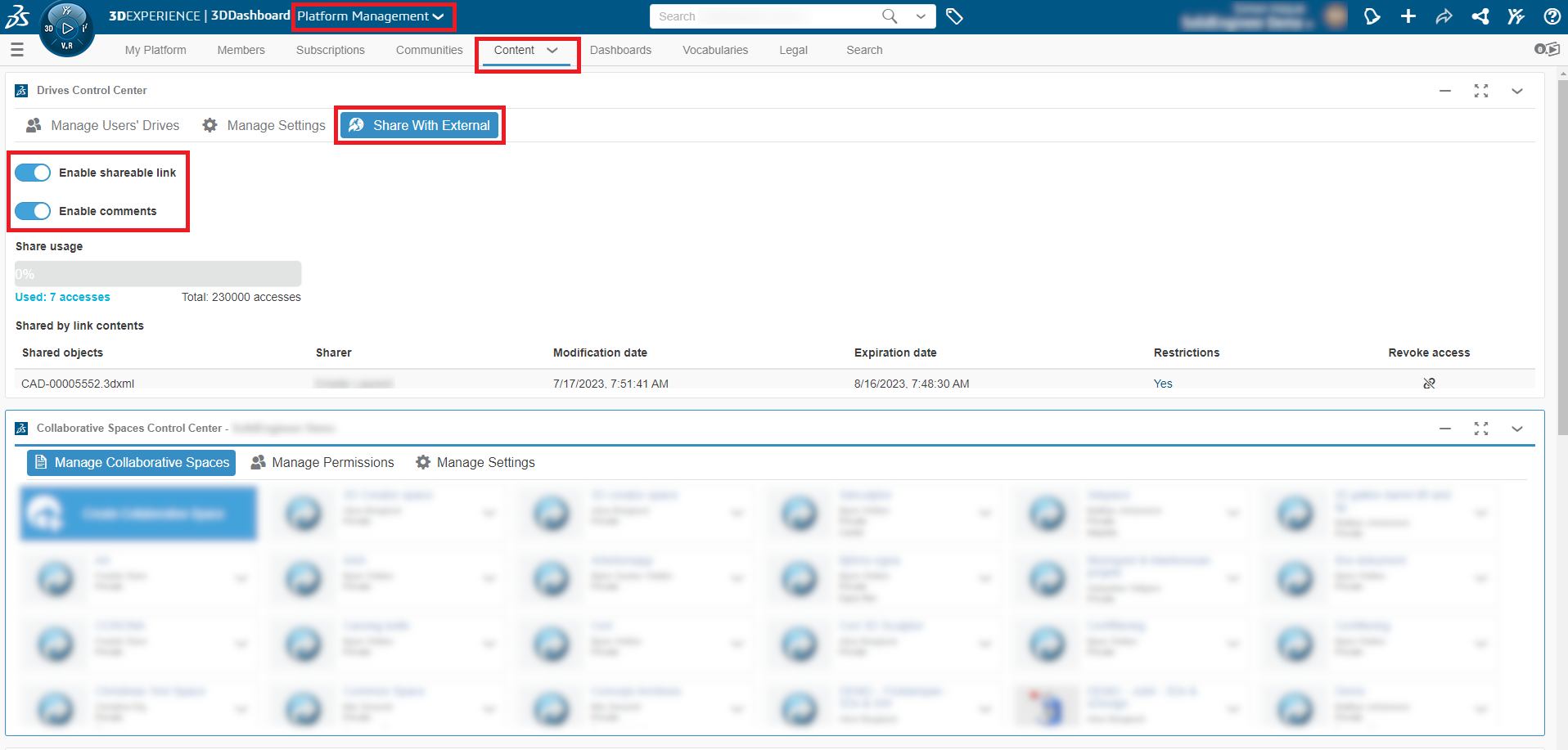1568x750 pixels.
Task: Collapse the Drives Control Center widget
Action: [1444, 91]
